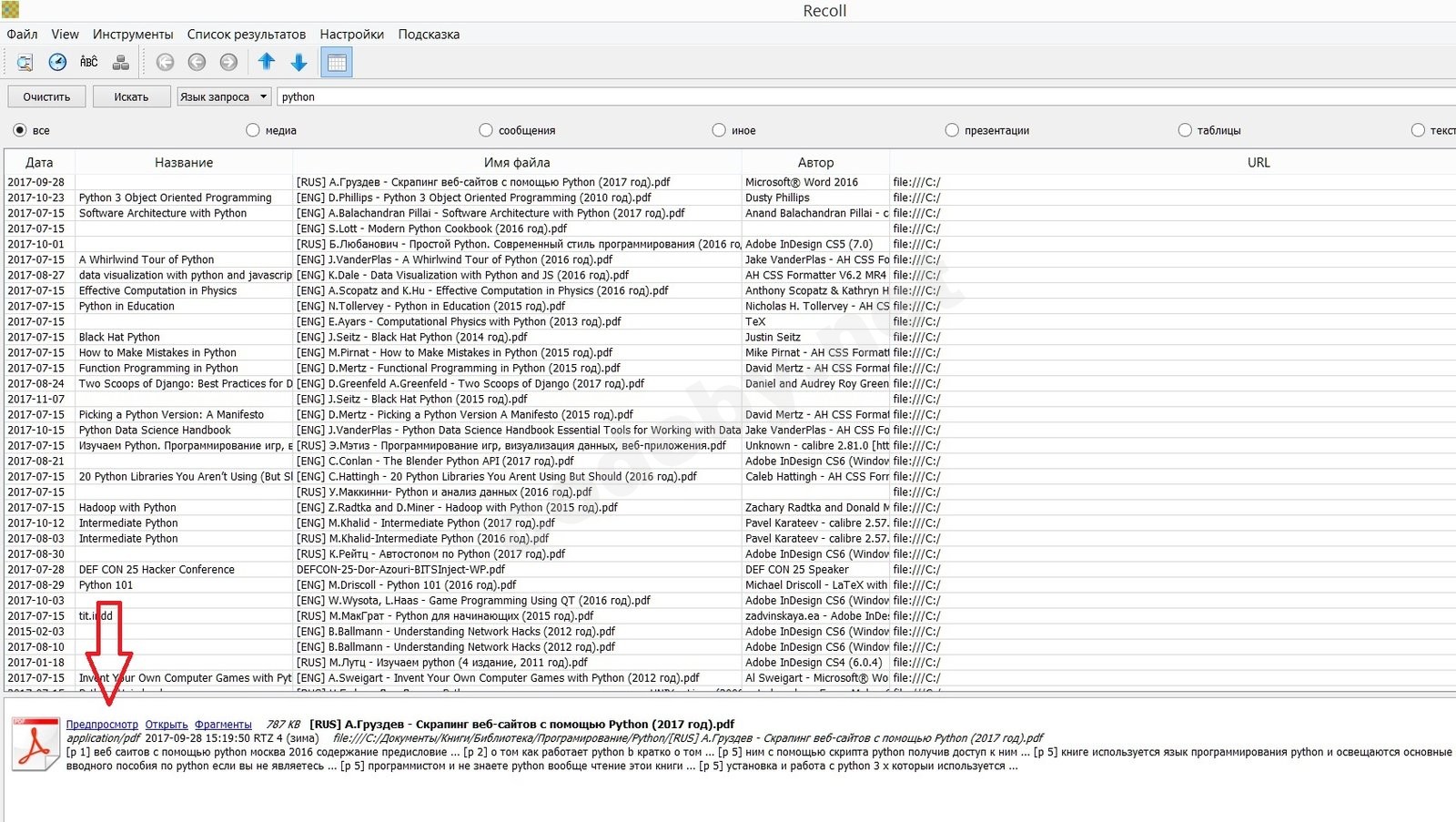Image resolution: width=1456 pixels, height=822 pixels.
Task: Open the advanced search dialog icon
Action: [25, 62]
